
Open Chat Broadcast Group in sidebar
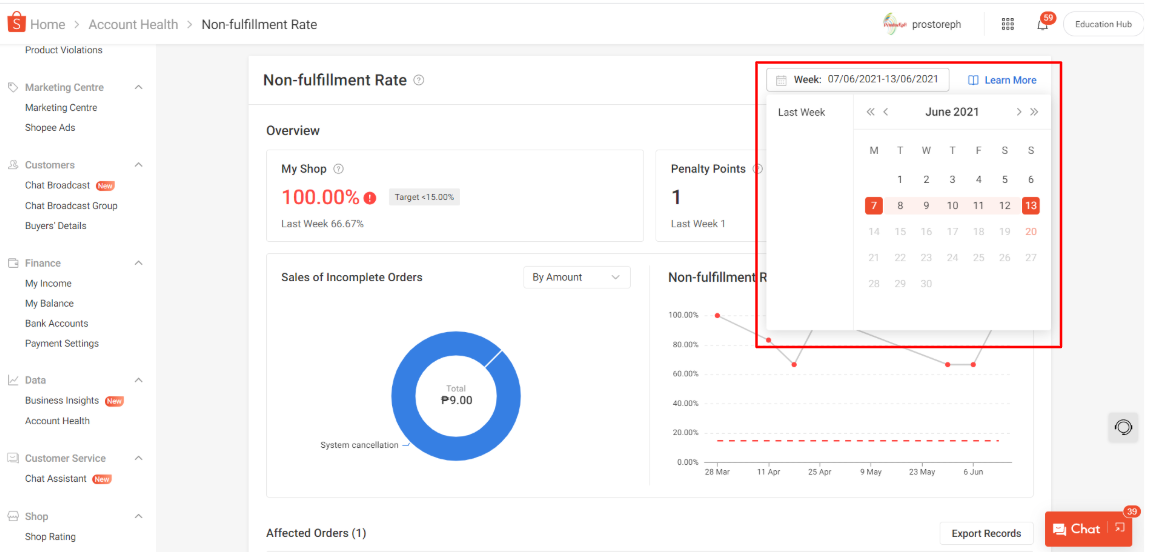click(71, 206)
